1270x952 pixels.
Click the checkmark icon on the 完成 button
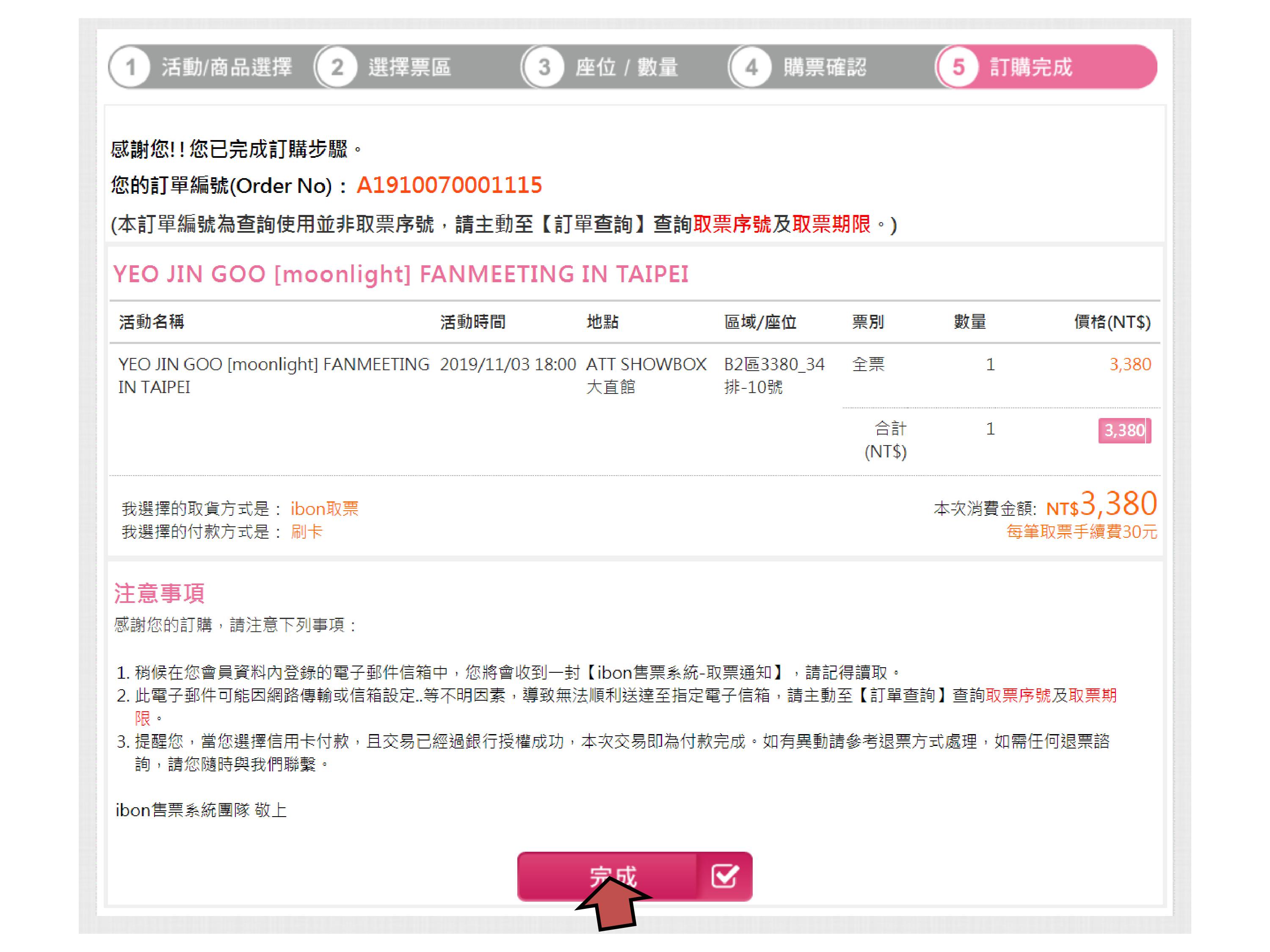coord(725,876)
